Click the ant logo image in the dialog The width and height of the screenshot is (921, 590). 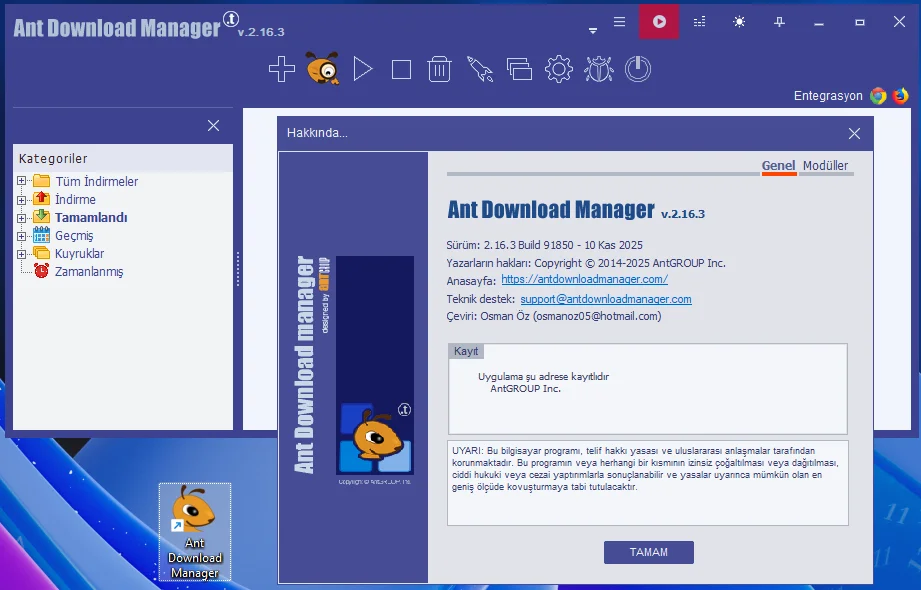[x=375, y=365]
